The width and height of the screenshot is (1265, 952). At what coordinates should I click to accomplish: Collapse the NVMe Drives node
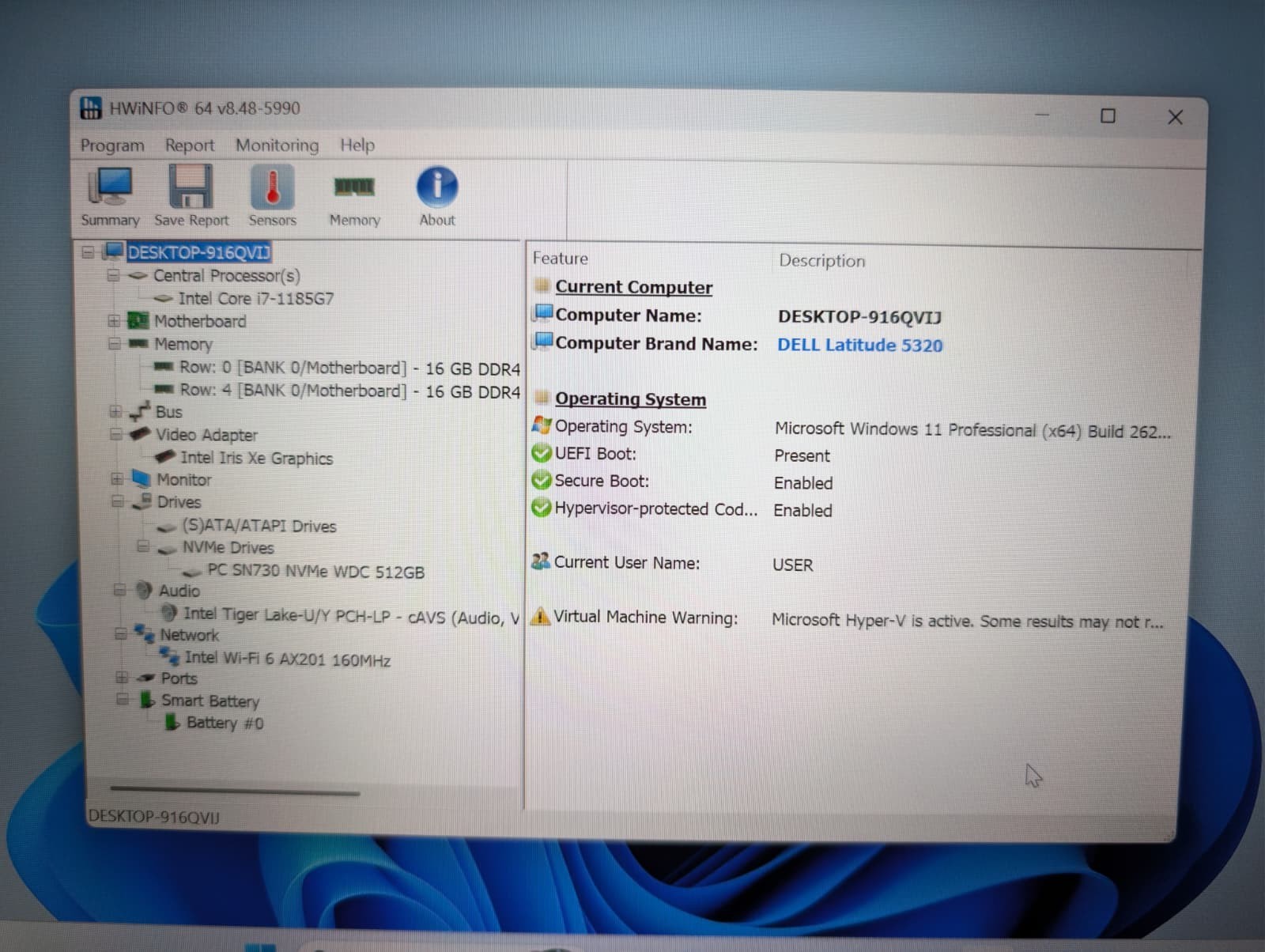(x=143, y=546)
